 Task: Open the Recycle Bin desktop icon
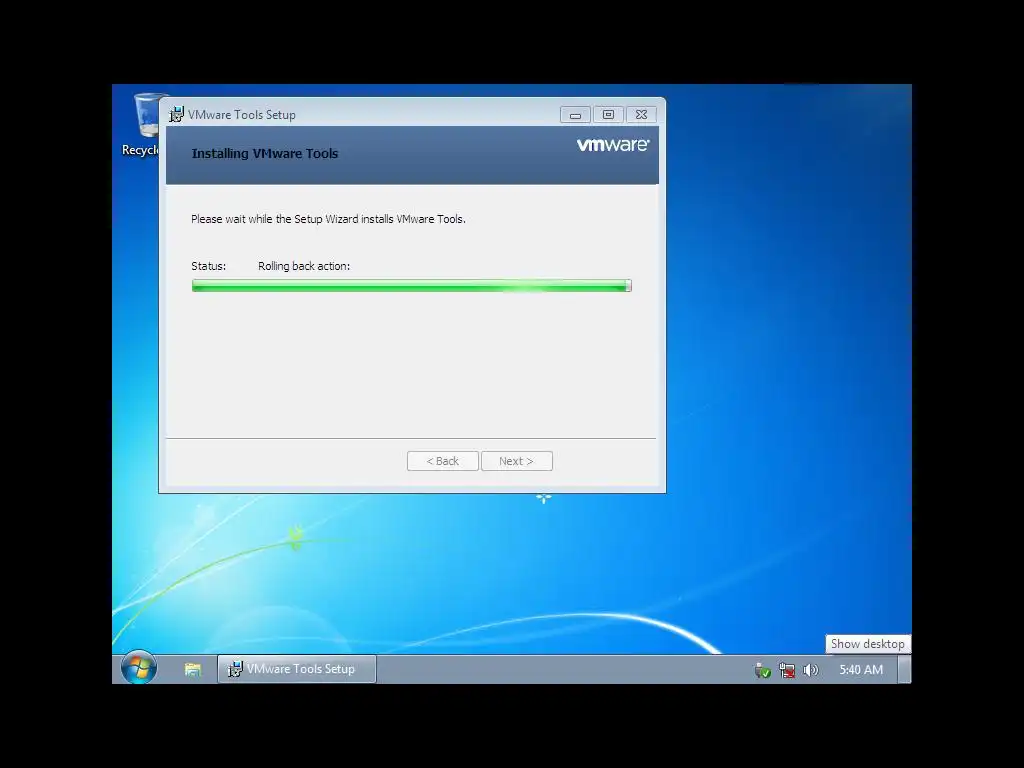click(x=142, y=124)
